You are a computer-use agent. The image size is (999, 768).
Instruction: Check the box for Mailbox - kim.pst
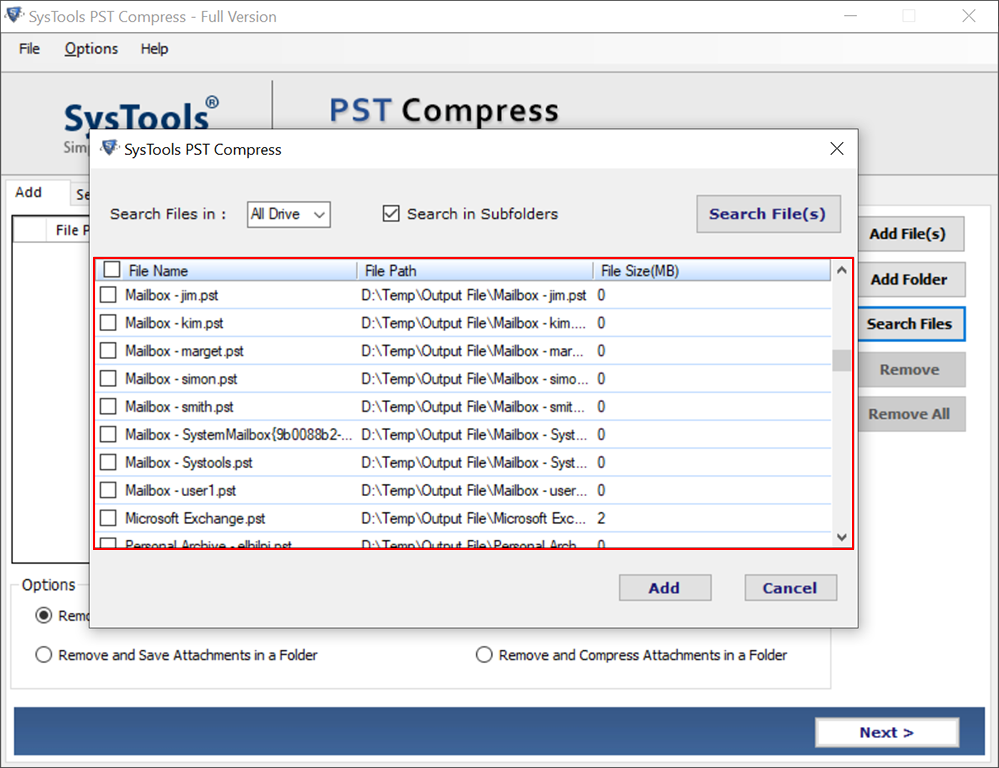pyautogui.click(x=108, y=322)
